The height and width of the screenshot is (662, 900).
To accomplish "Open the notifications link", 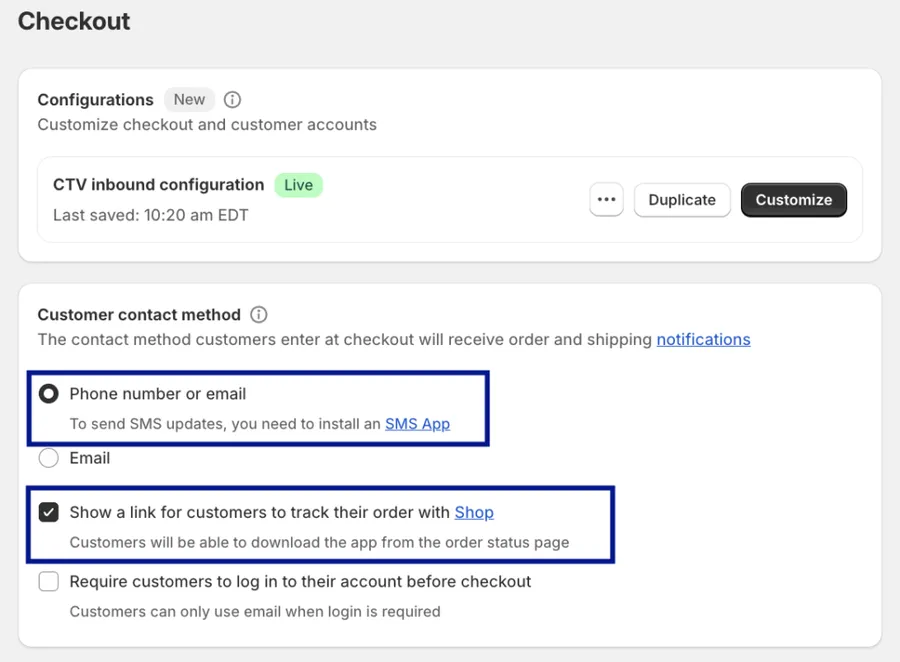I will [x=703, y=339].
